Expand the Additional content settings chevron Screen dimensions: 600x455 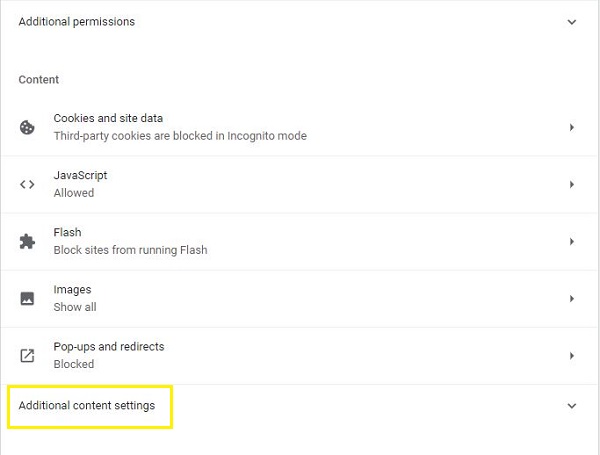pyautogui.click(x=572, y=406)
